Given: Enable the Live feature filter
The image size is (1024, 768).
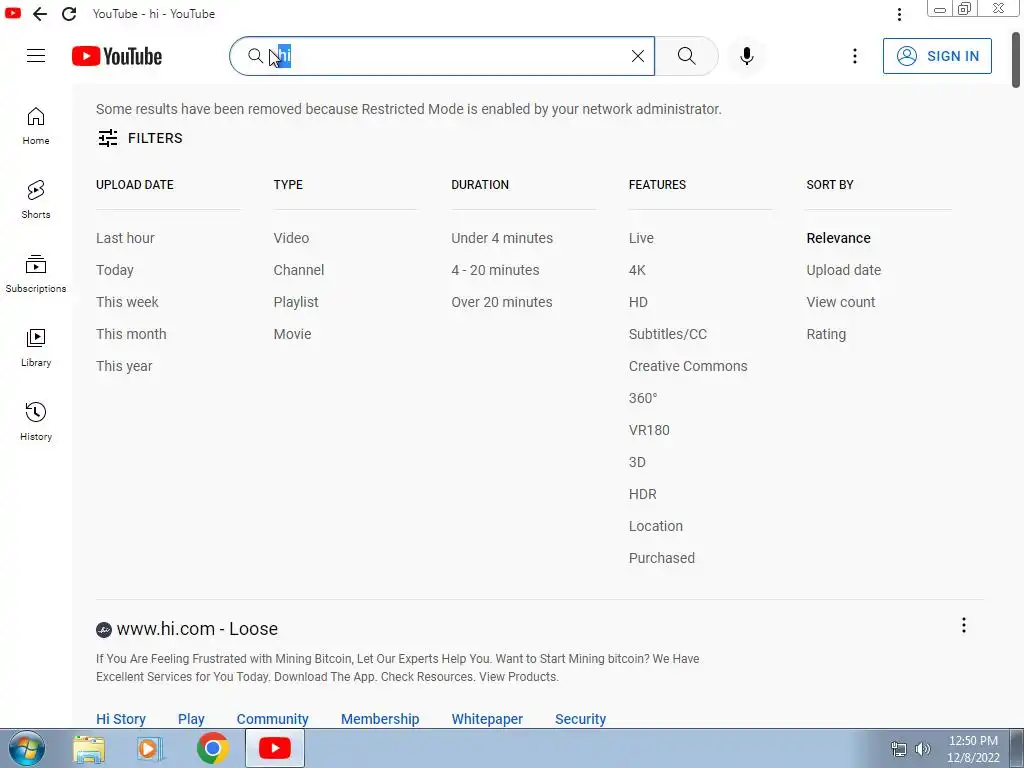Looking at the screenshot, I should click(641, 238).
